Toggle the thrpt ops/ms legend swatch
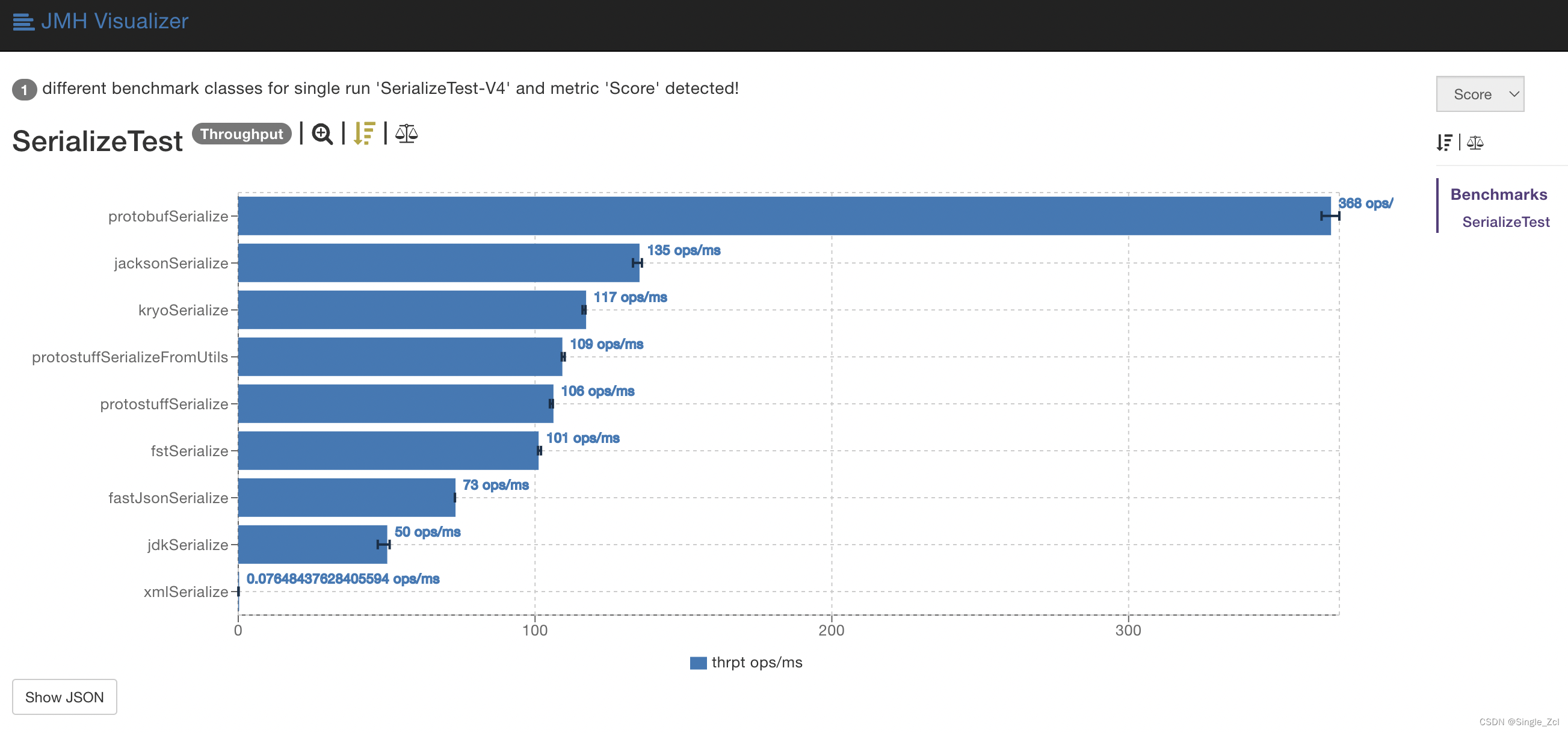 [697, 663]
